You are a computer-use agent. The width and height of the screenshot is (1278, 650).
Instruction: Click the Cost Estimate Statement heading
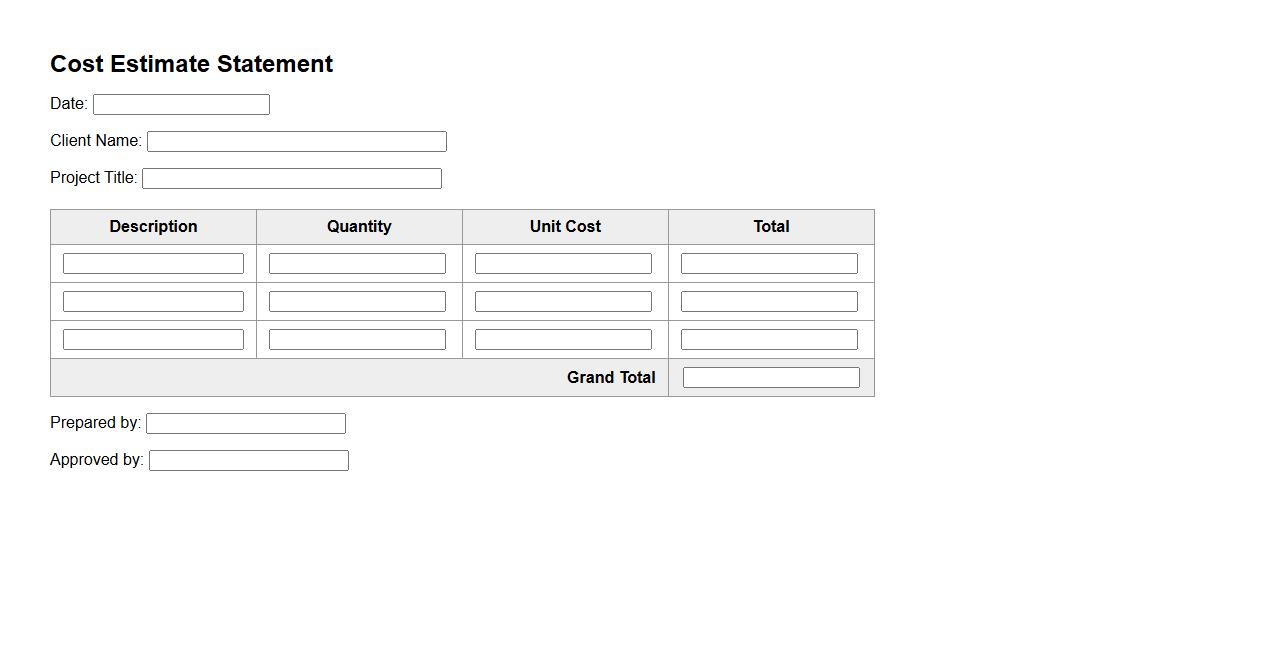coord(191,64)
